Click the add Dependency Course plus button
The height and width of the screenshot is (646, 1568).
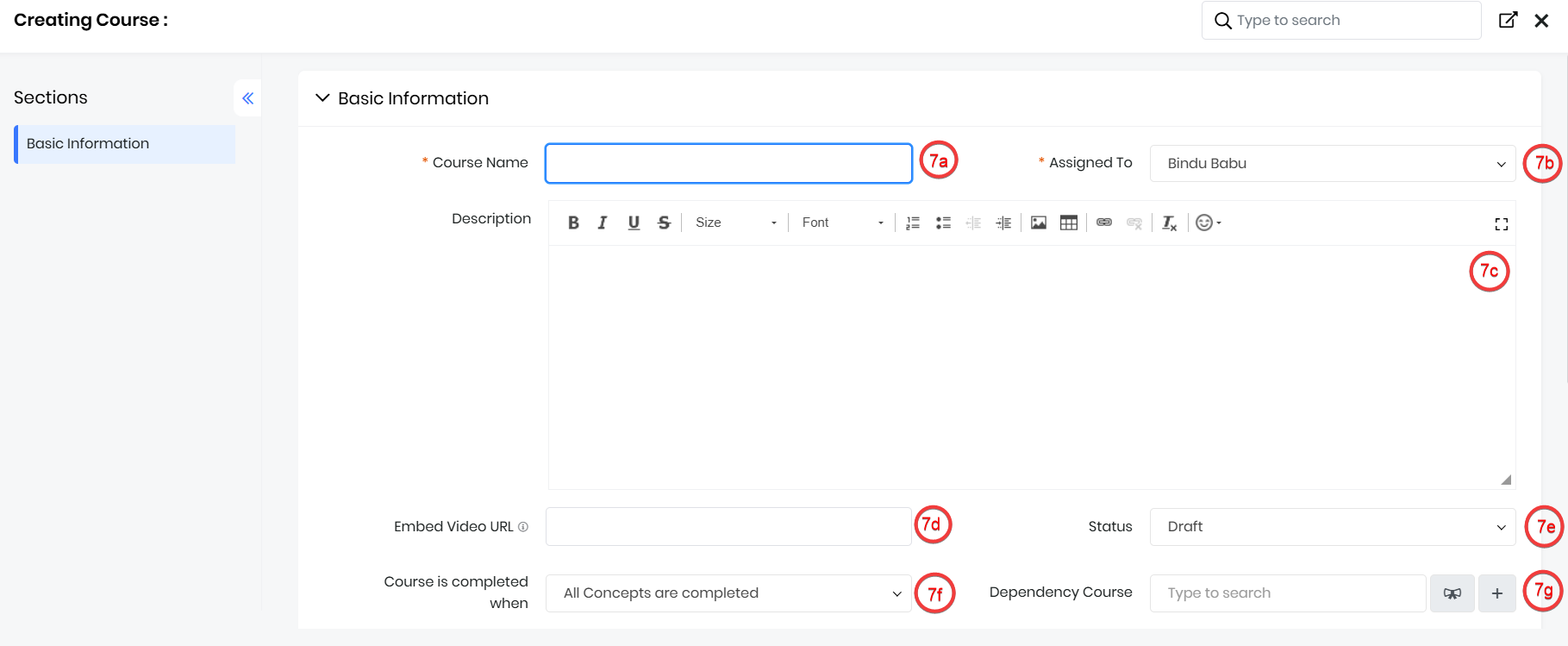1496,593
